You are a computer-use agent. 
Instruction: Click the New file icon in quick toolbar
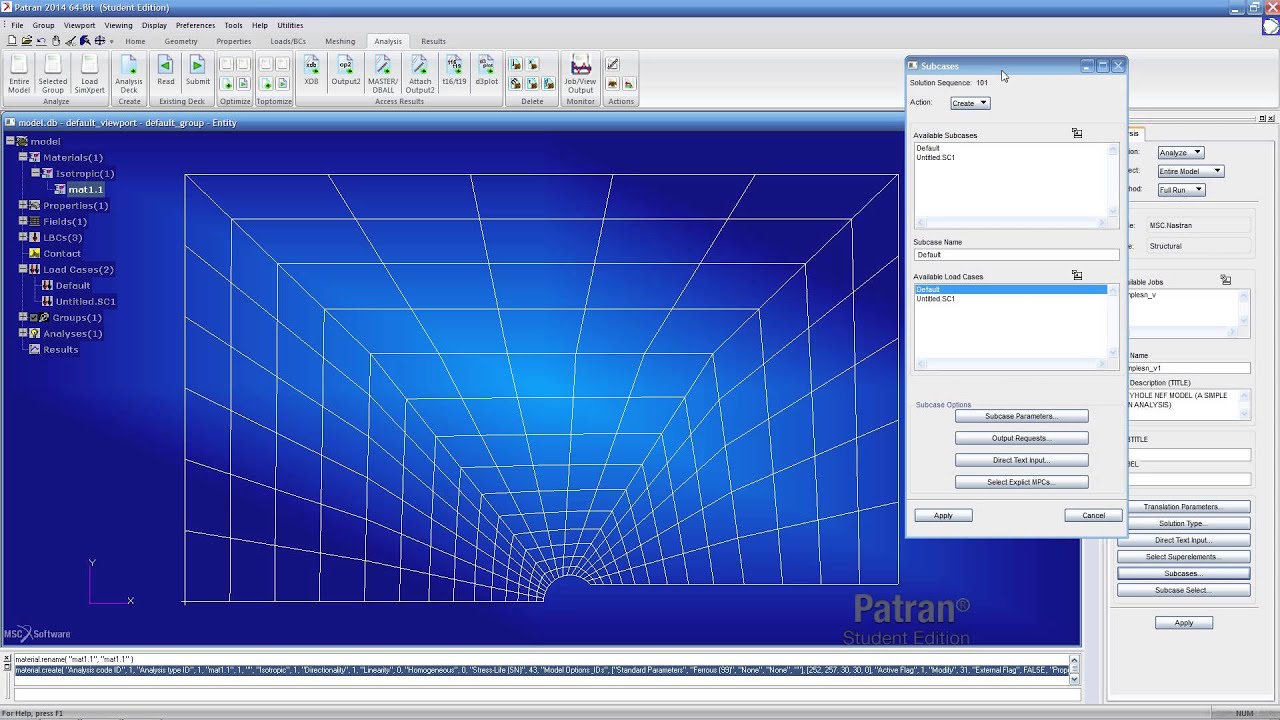(x=12, y=41)
